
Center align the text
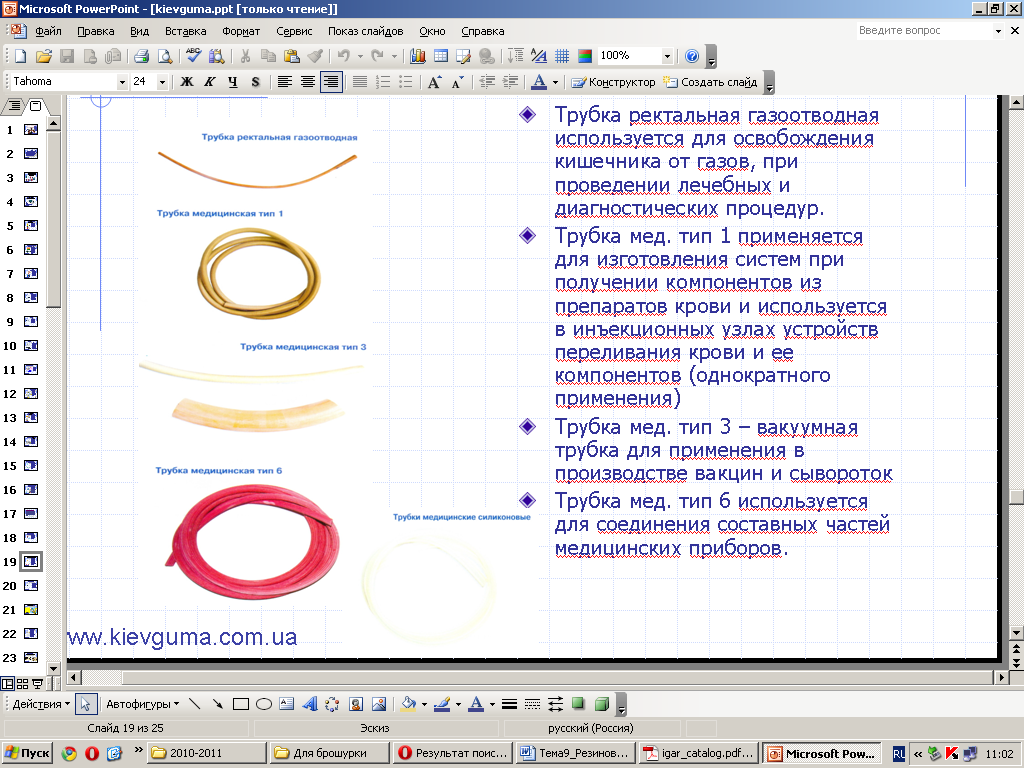point(308,82)
